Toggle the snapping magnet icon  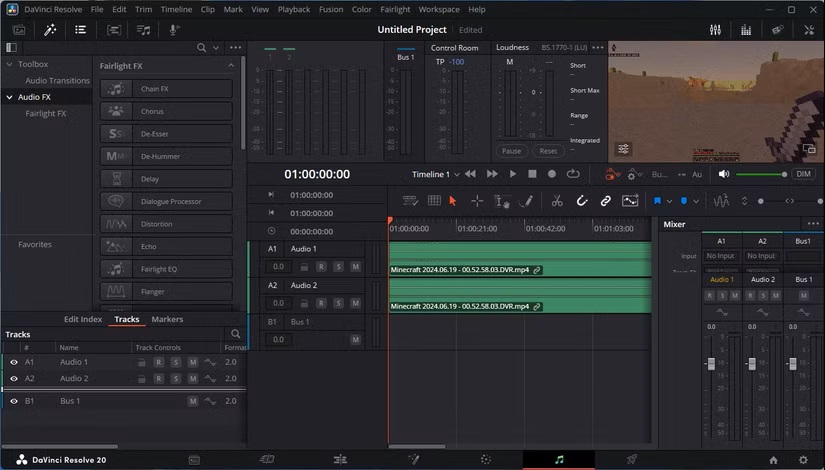tap(582, 201)
